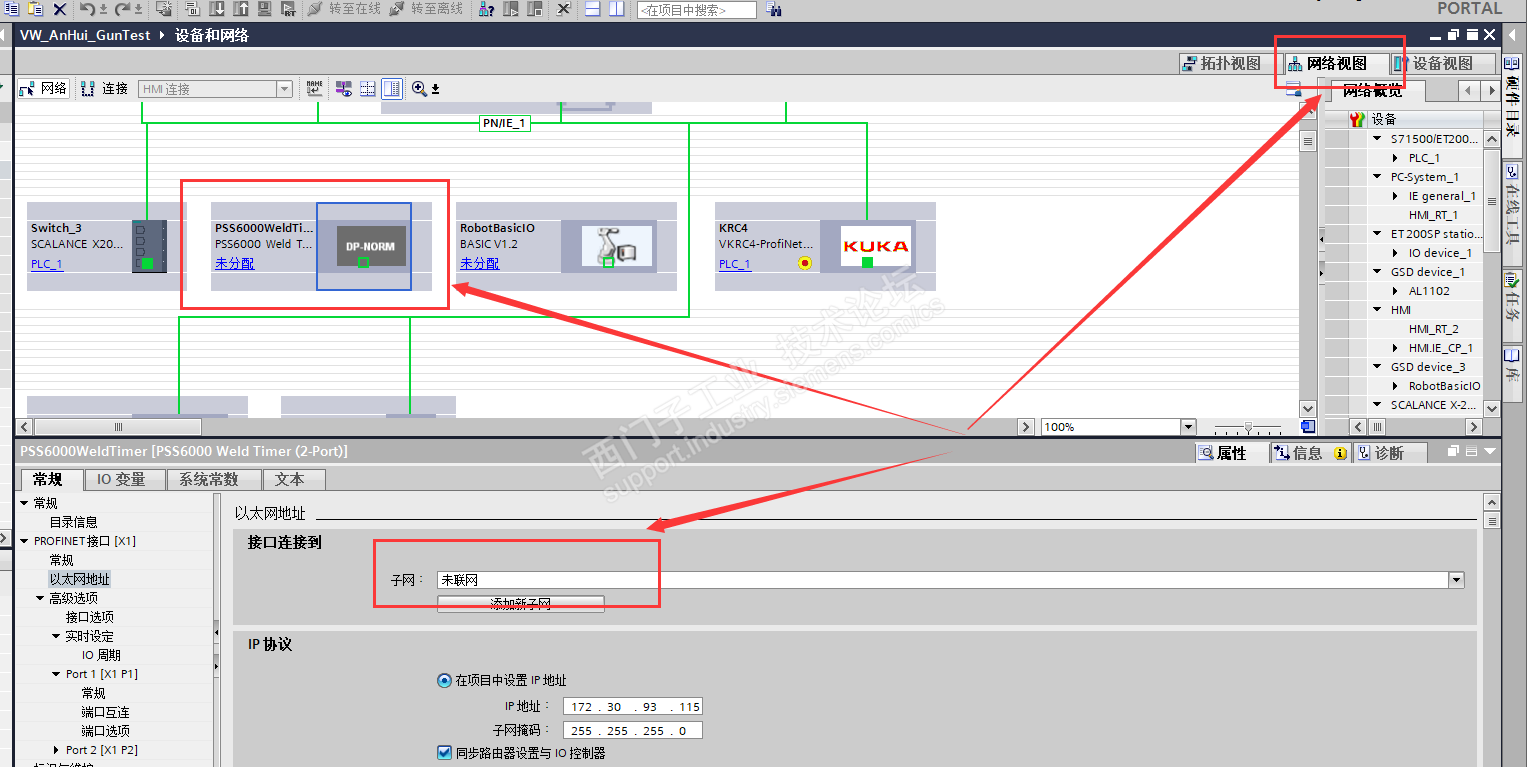Select the Switch_3 SCALANCE device icon
Screen dimensions: 1527x767
[150, 247]
